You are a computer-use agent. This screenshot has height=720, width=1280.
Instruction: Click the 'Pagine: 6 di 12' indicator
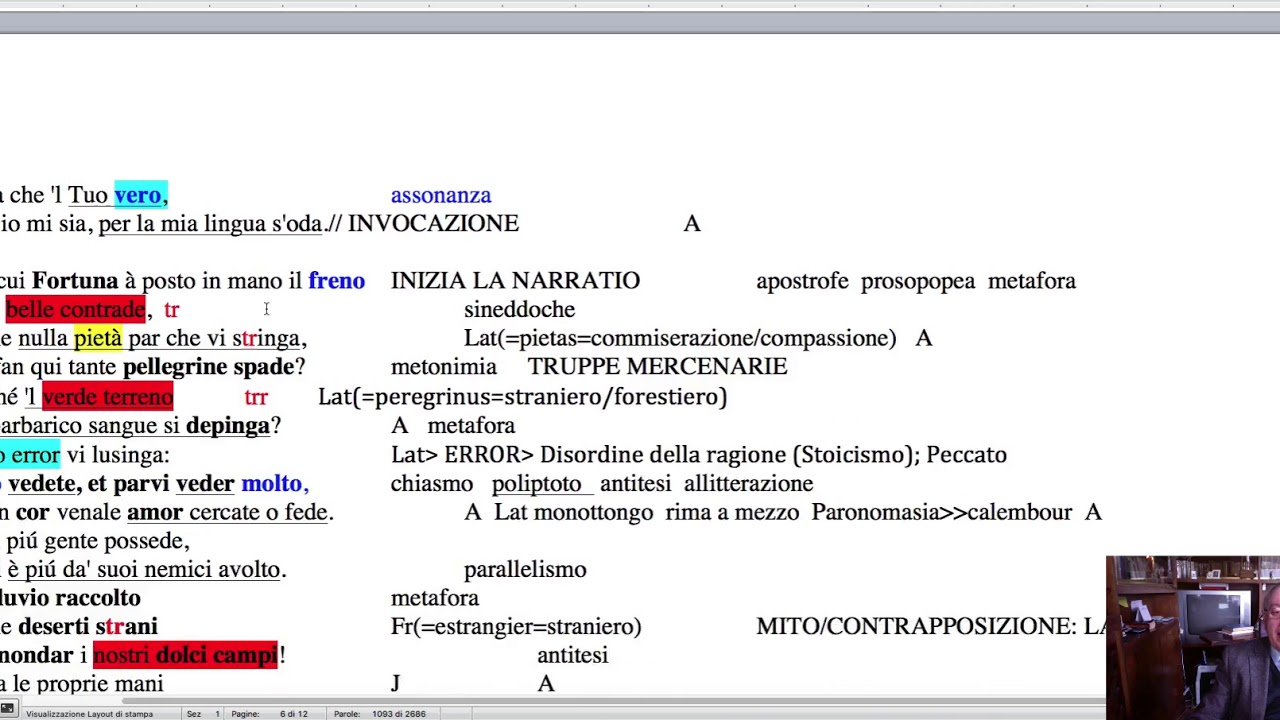pos(269,714)
